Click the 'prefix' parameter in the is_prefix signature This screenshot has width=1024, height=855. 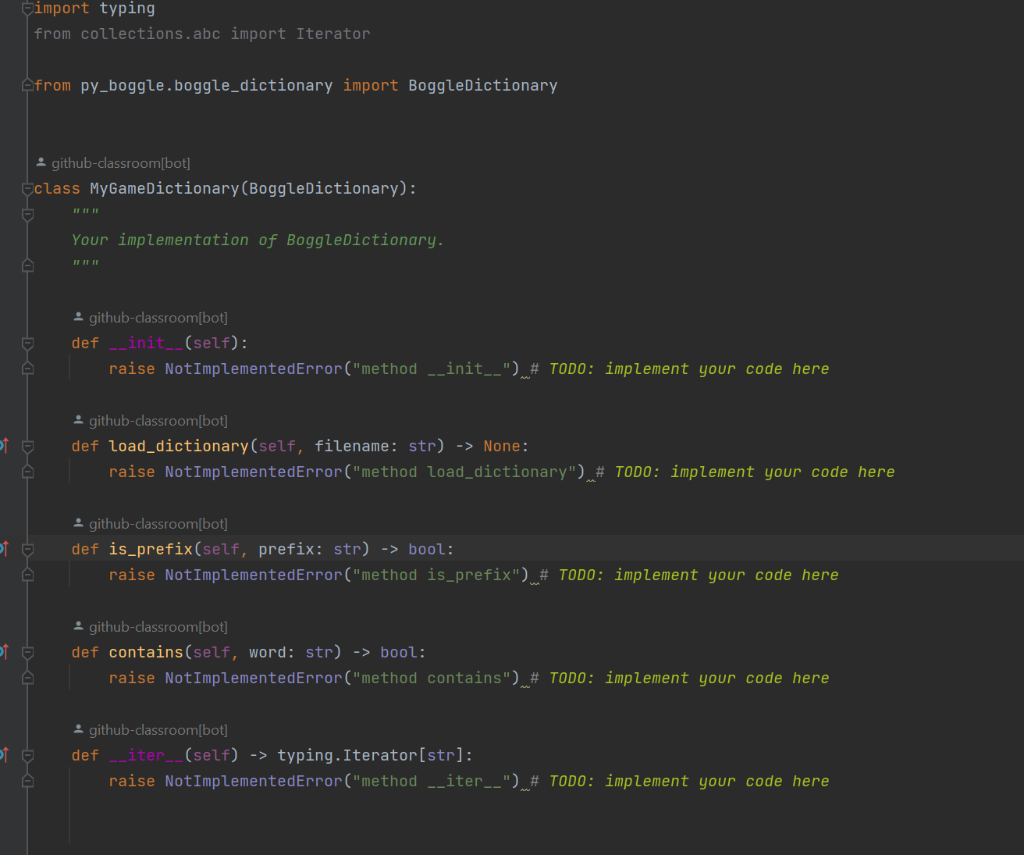(286, 549)
